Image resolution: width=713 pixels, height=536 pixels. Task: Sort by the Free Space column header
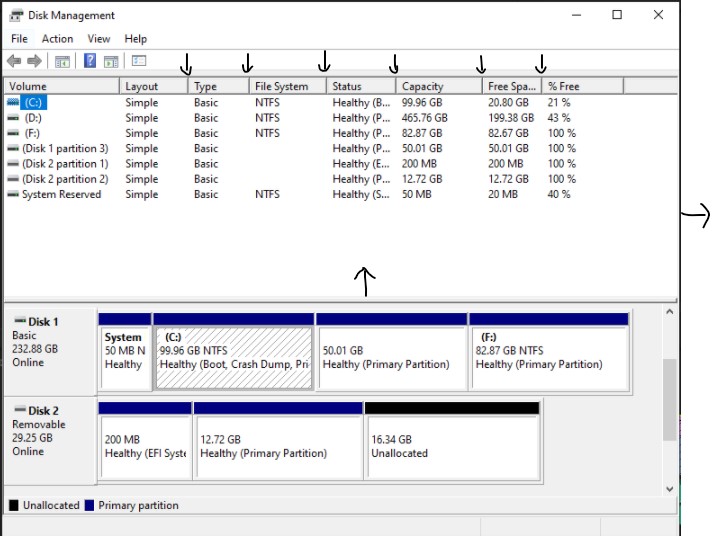[512, 86]
